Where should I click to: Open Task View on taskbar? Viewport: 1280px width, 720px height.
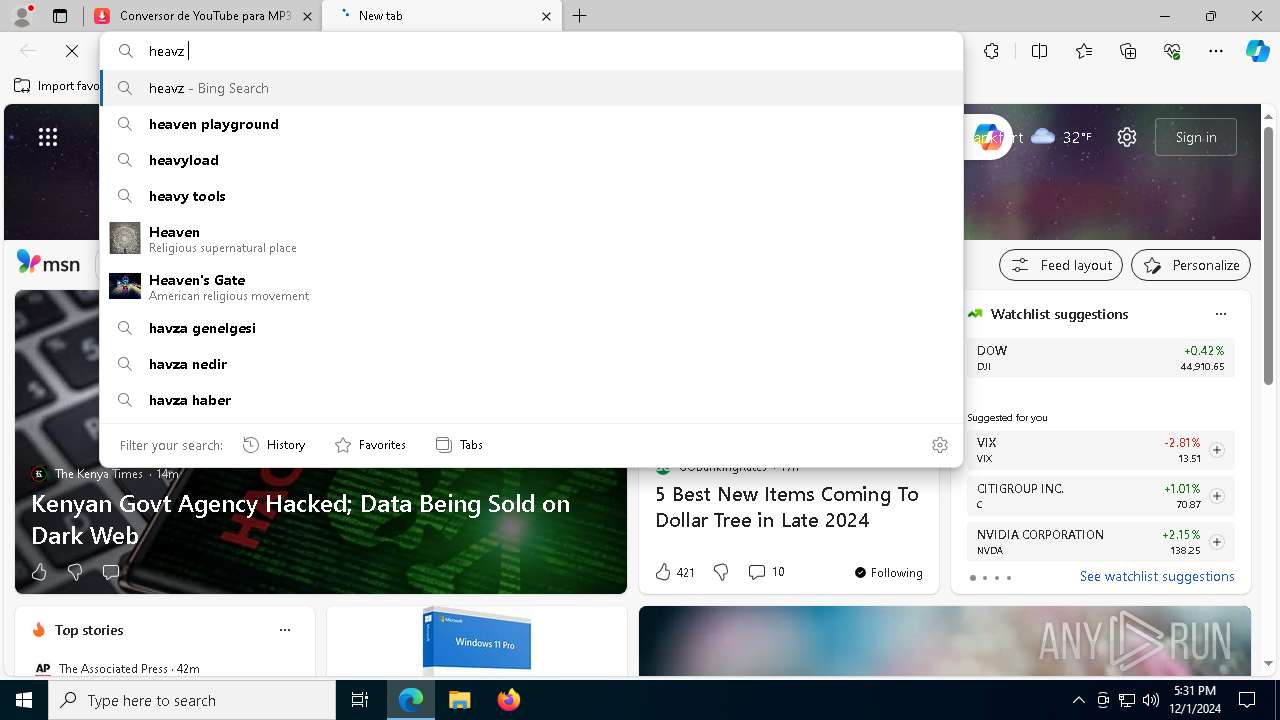click(360, 700)
